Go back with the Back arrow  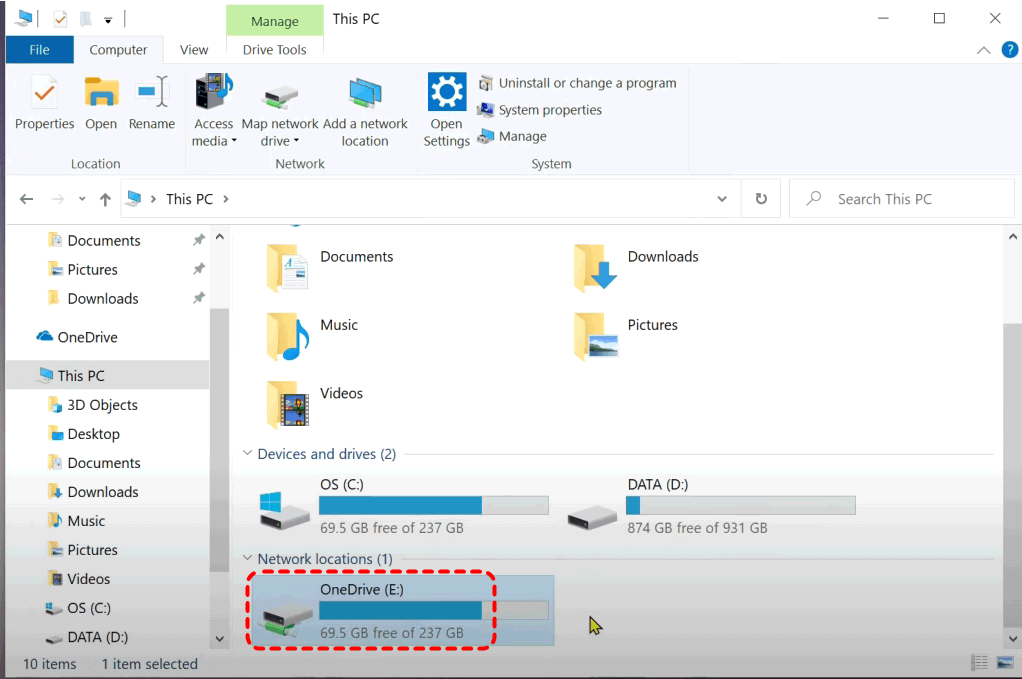(26, 199)
